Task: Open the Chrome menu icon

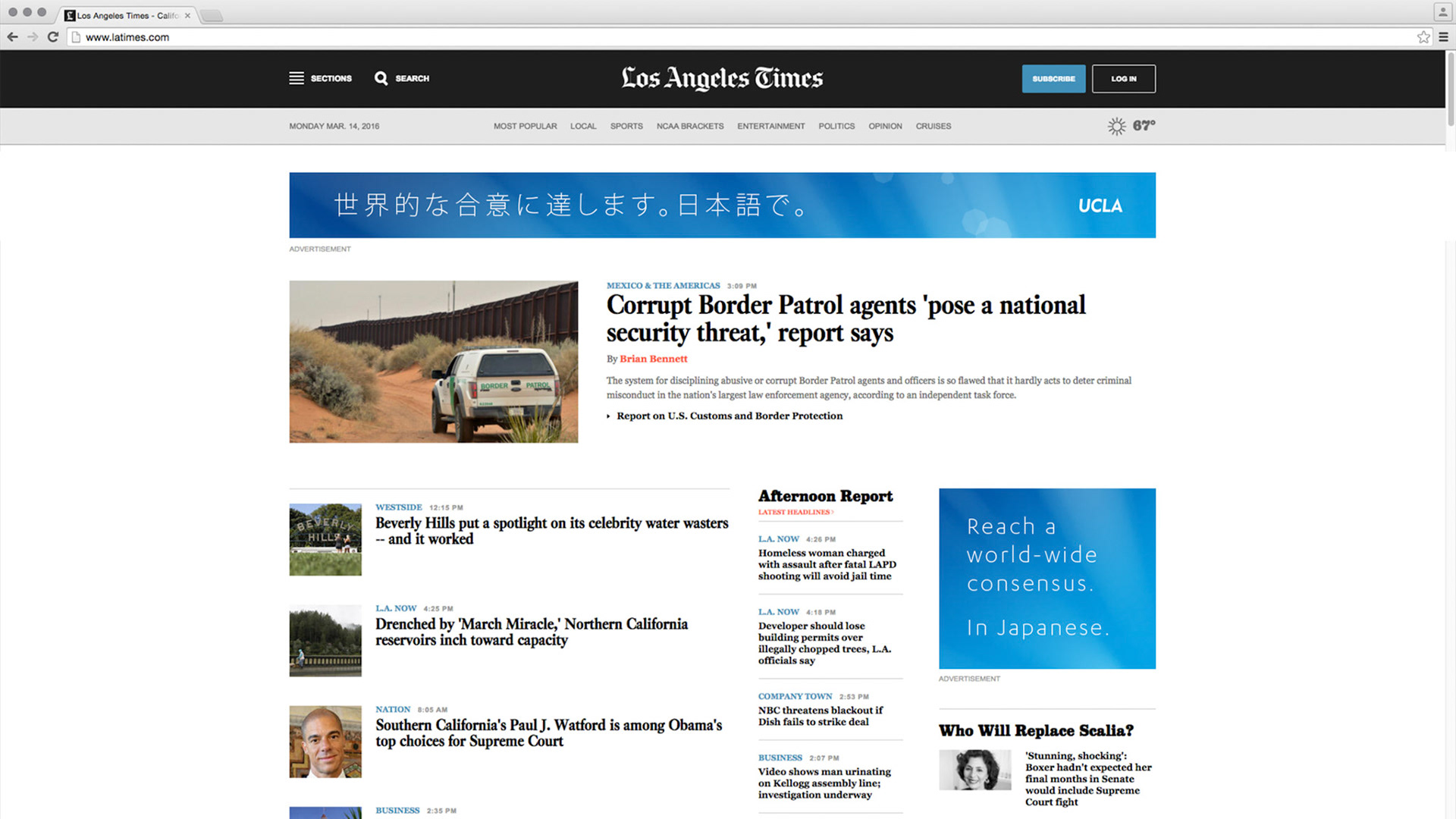Action: (x=1443, y=36)
